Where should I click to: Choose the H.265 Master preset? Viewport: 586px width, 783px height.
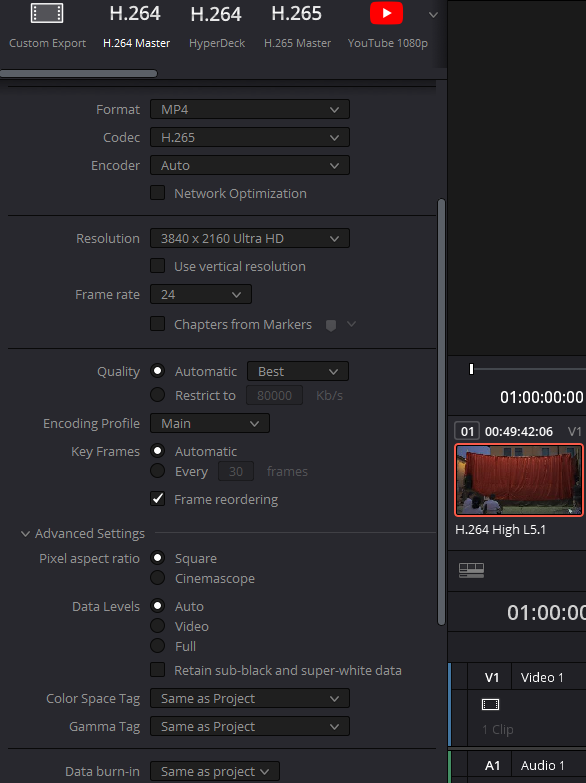click(x=297, y=25)
